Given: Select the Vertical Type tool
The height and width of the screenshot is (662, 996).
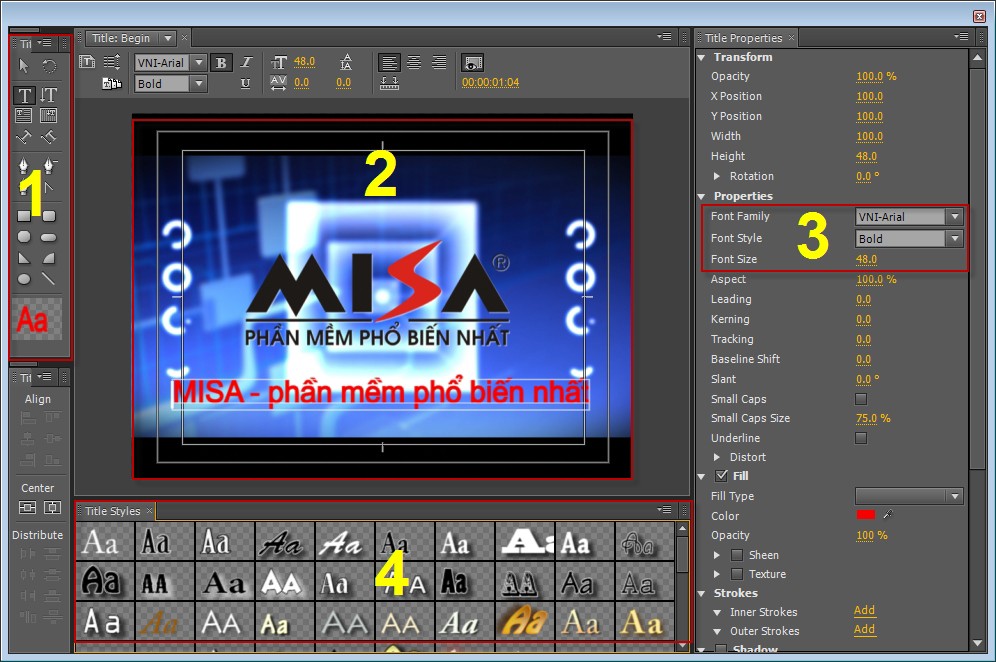Looking at the screenshot, I should pyautogui.click(x=49, y=95).
